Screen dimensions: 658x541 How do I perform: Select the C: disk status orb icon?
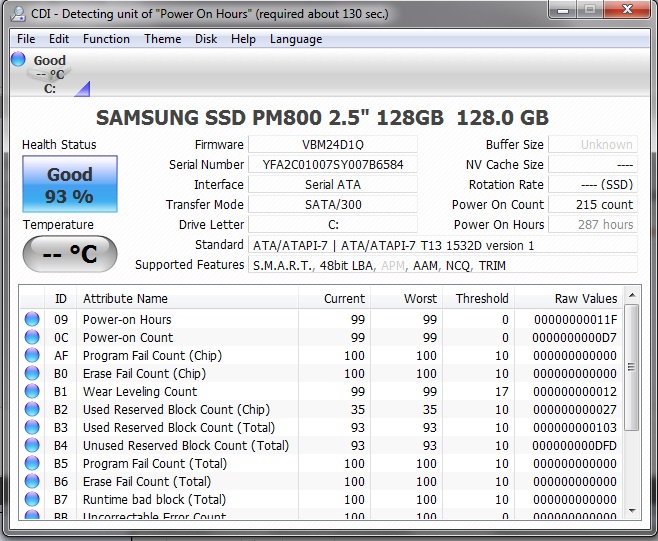coord(18,60)
